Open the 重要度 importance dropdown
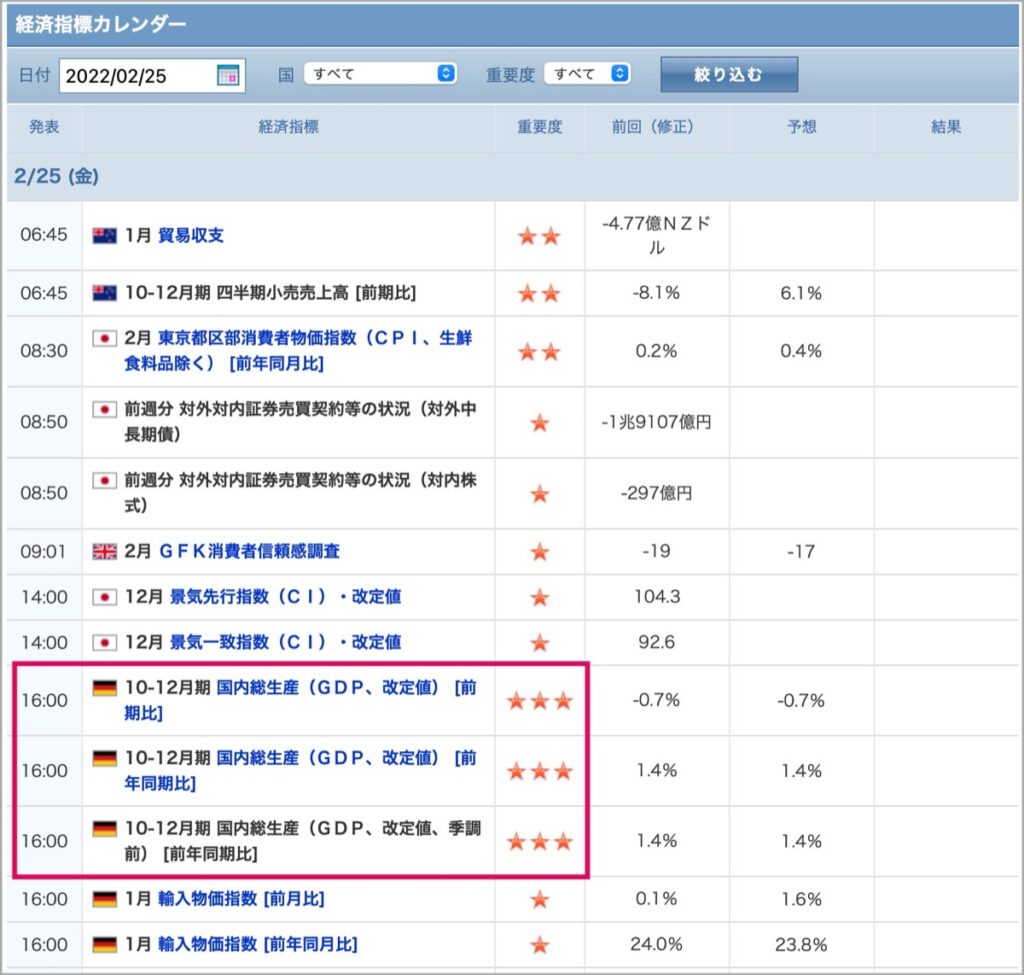1024x975 pixels. (x=587, y=74)
